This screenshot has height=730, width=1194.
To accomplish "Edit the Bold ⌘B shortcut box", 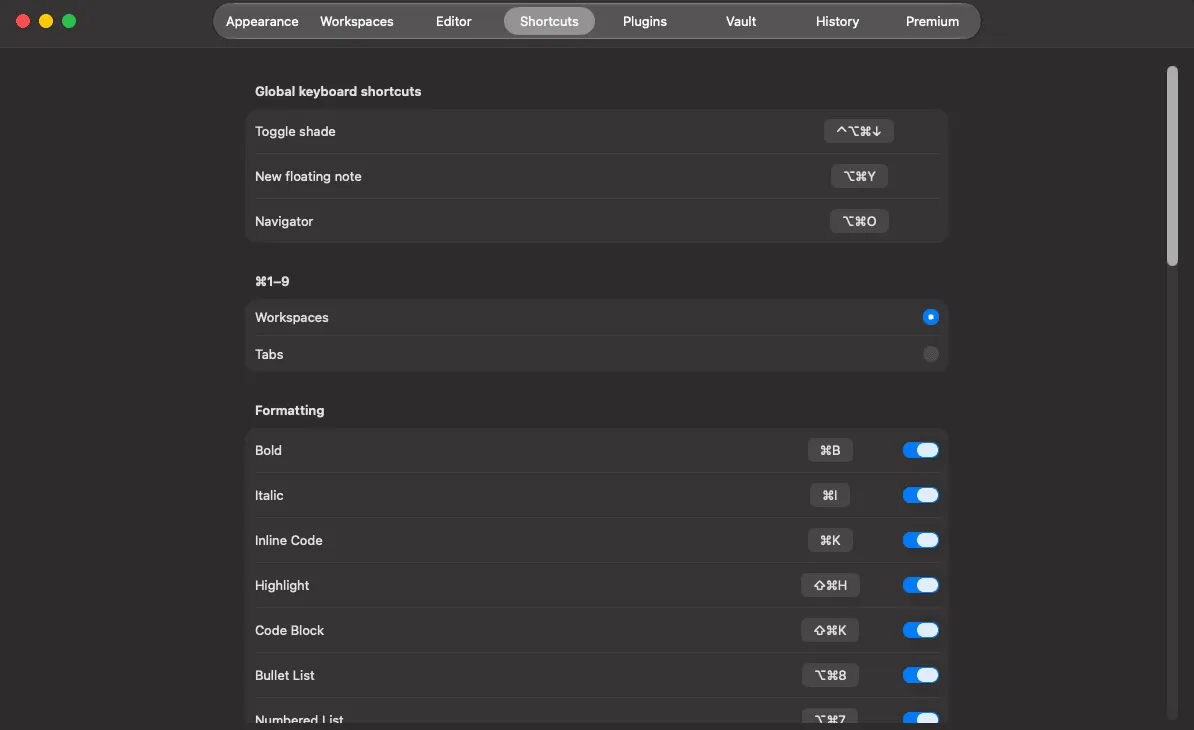I will [830, 450].
